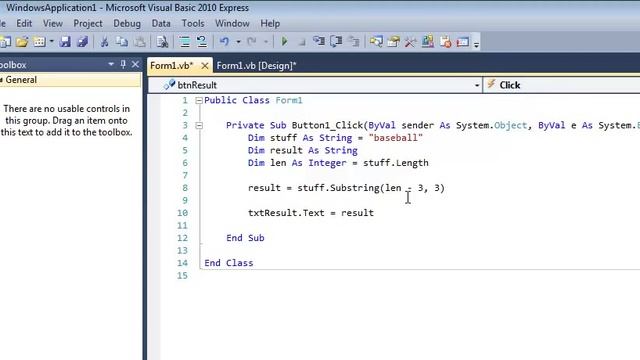This screenshot has height=360, width=640.
Task: Click the Stop Debugging square icon
Action: tap(302, 42)
